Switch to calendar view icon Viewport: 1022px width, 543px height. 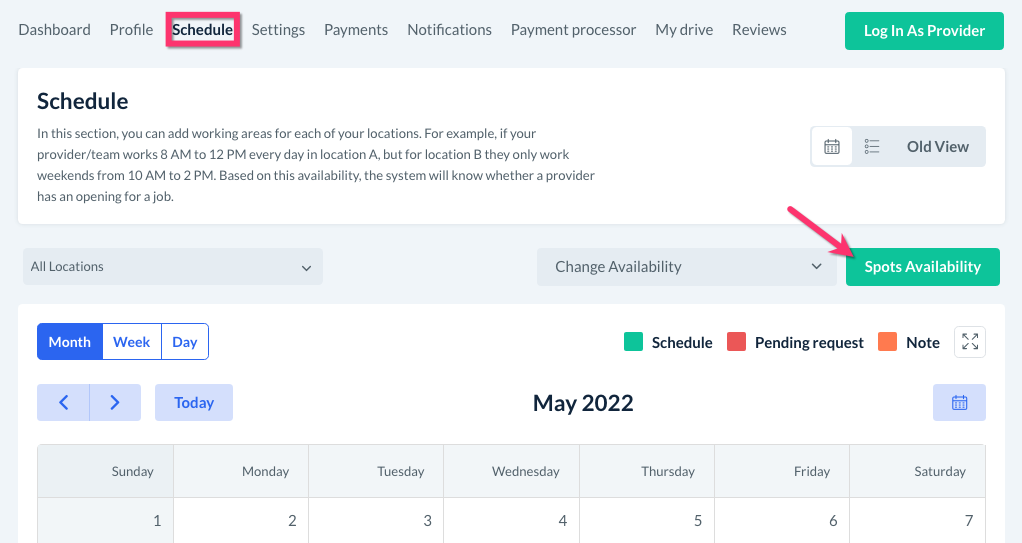pos(831,146)
